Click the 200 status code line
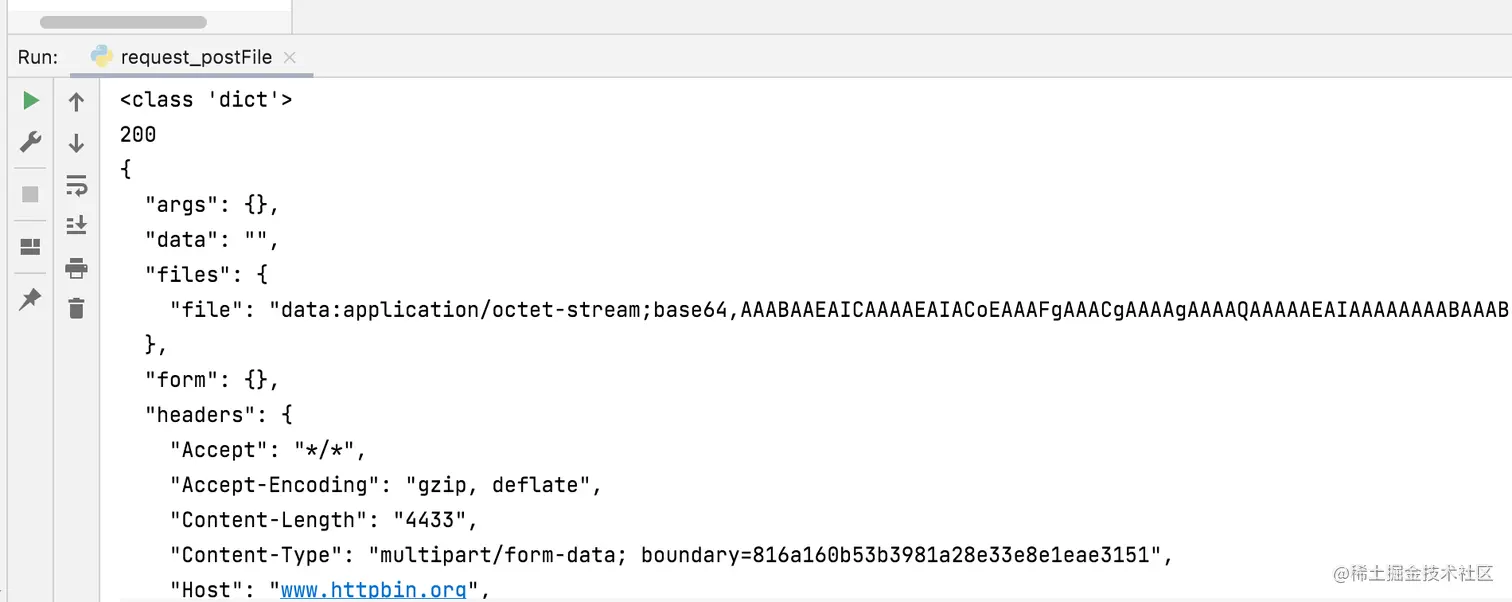1512x602 pixels. pyautogui.click(x=138, y=135)
